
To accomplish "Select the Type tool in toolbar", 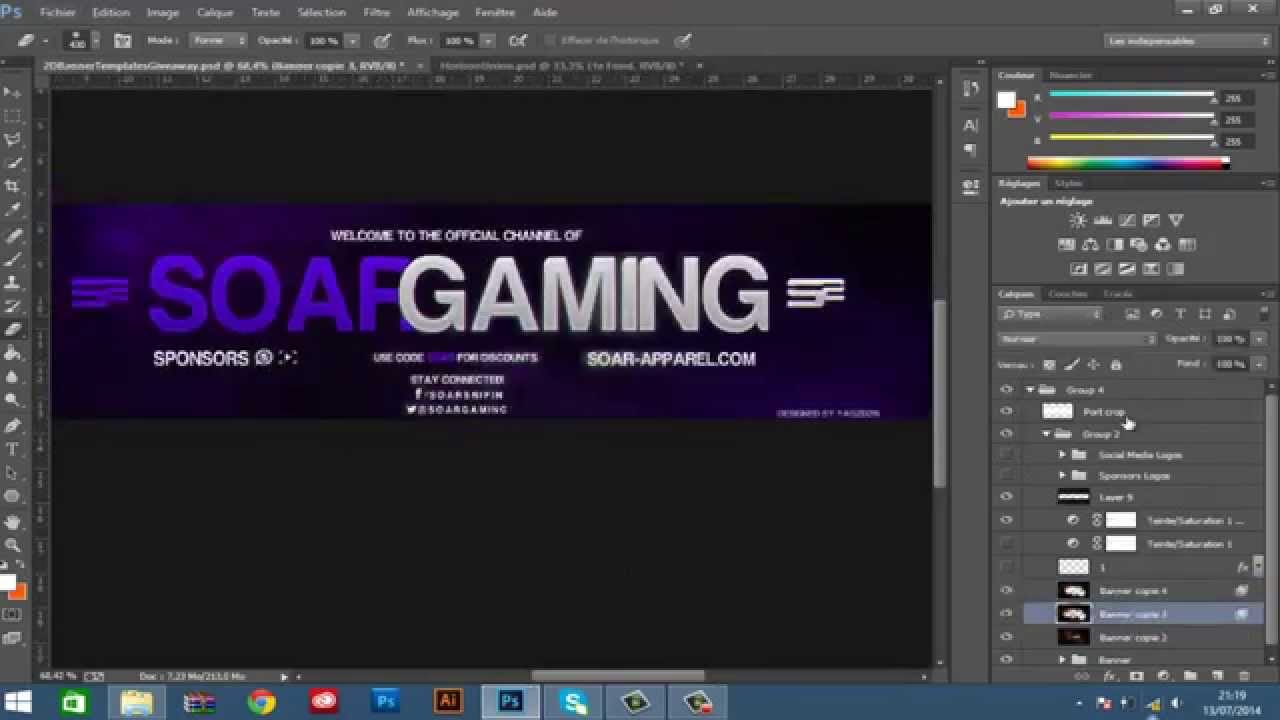I will [x=13, y=449].
